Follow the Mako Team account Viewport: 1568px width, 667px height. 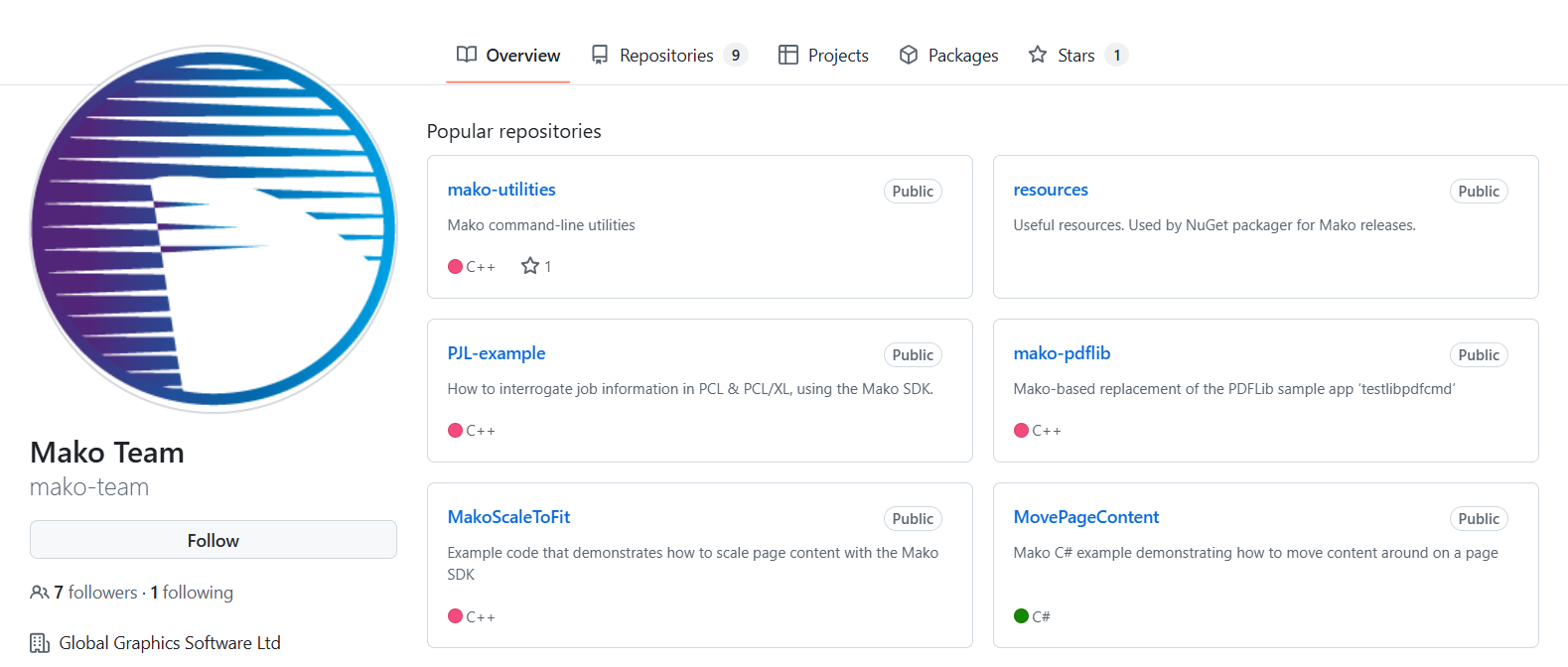point(214,540)
